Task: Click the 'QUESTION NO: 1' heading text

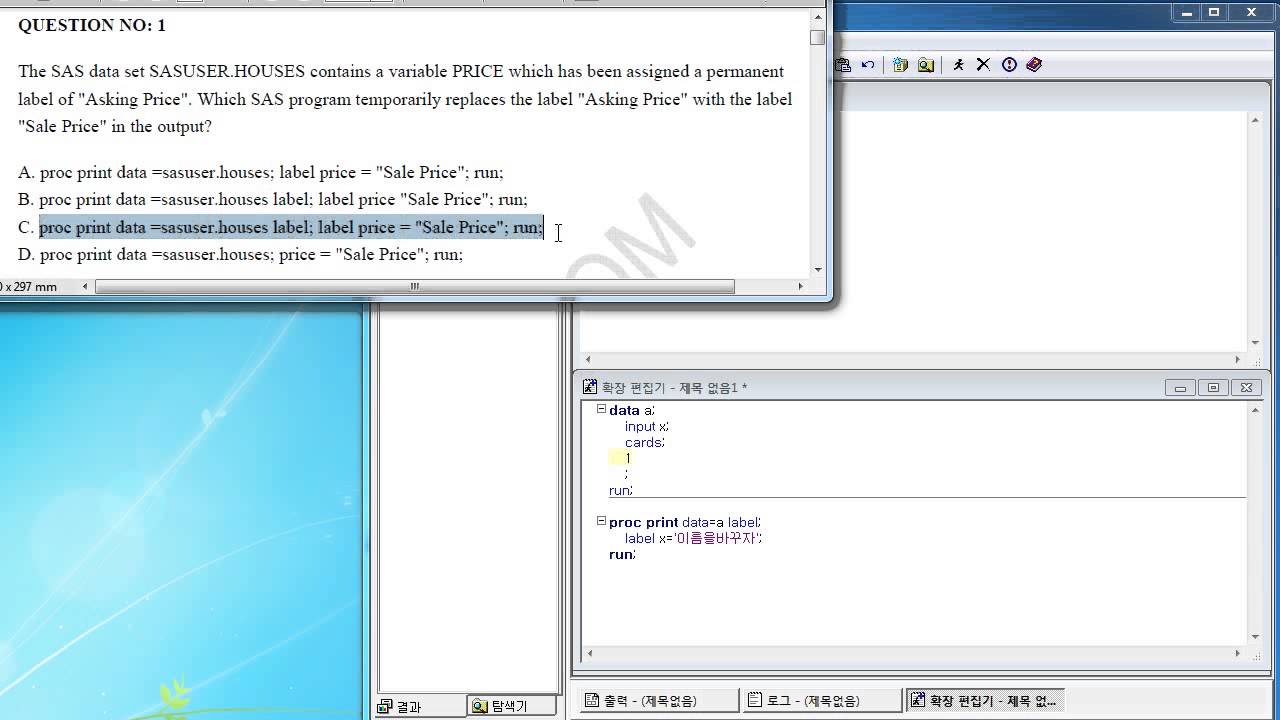Action: [92, 25]
